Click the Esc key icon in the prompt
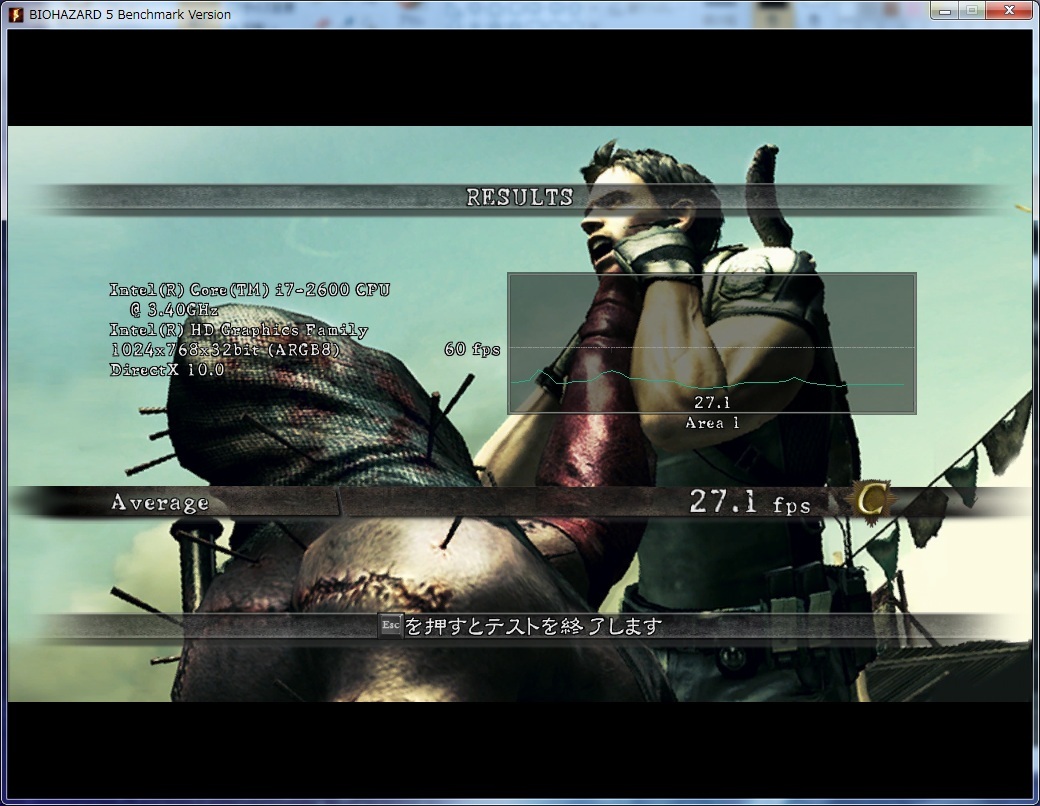This screenshot has width=1040, height=806. point(391,626)
